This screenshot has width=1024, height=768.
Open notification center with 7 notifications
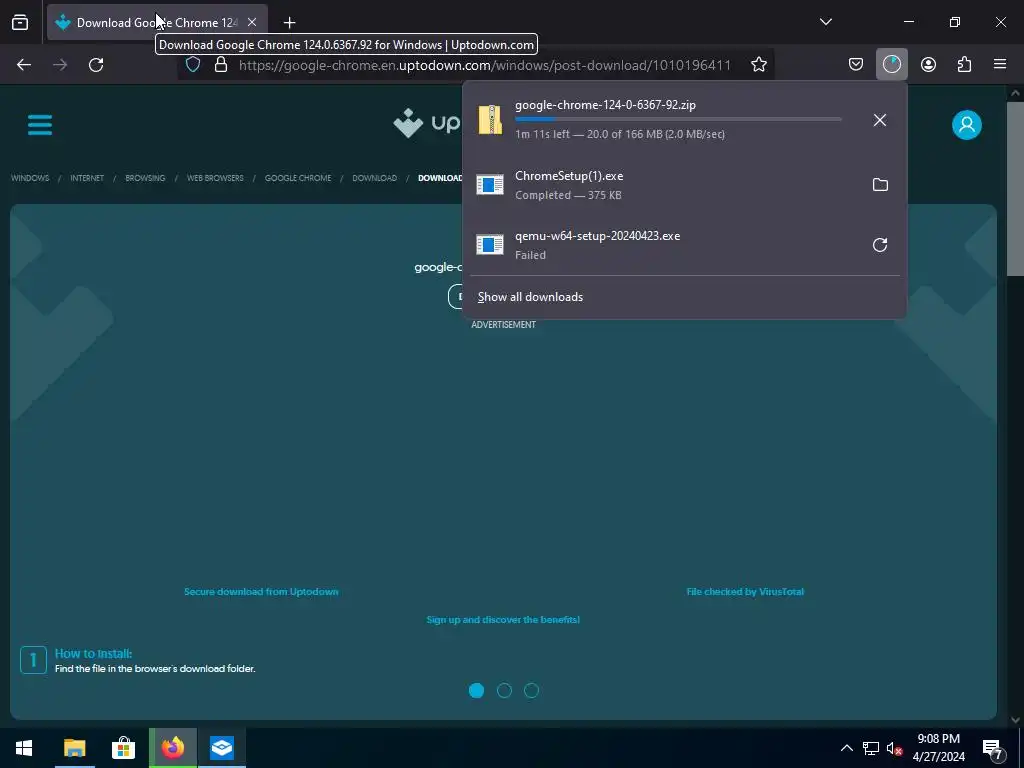point(993,748)
